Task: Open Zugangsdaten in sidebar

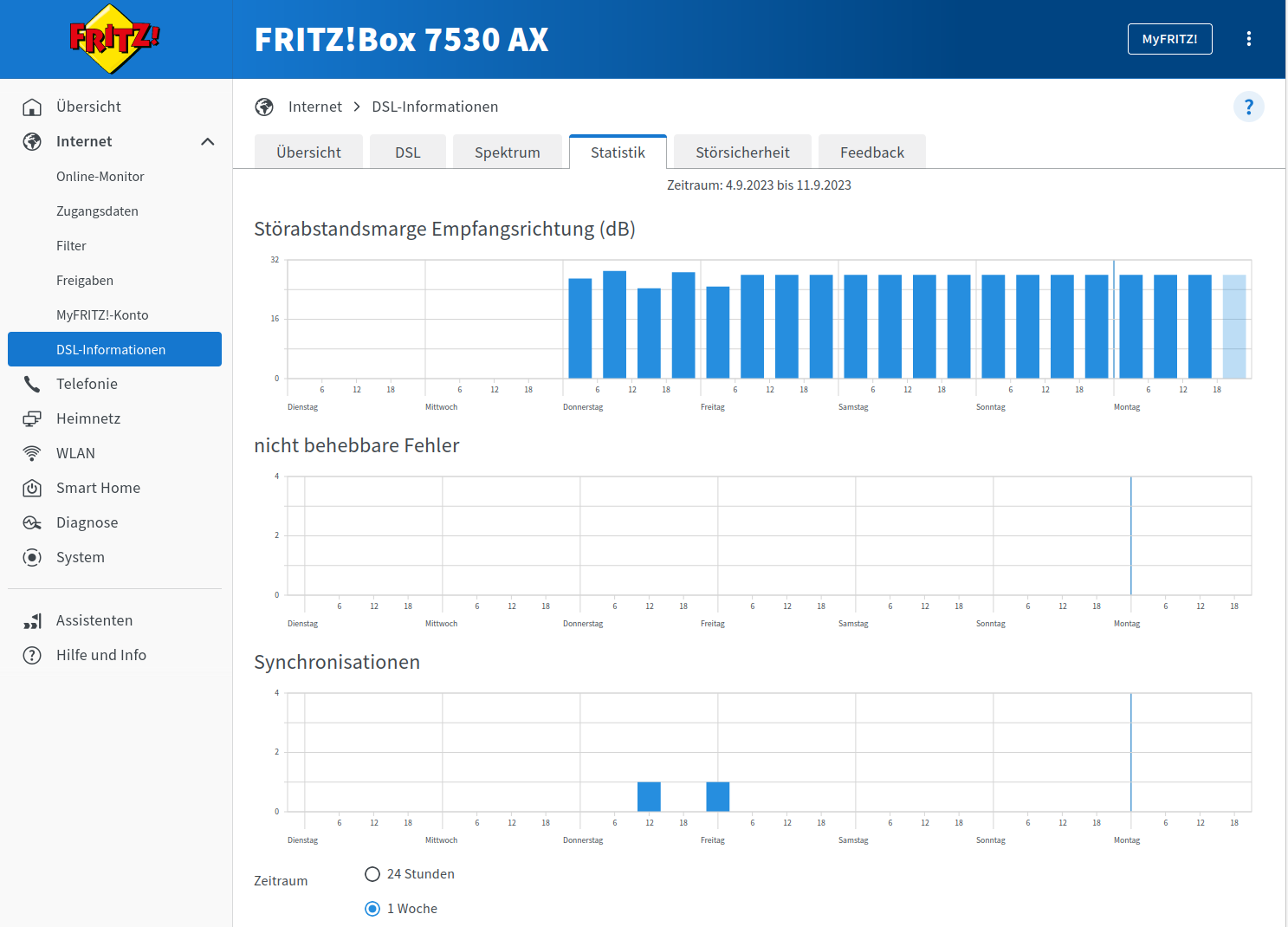Action: click(114, 211)
